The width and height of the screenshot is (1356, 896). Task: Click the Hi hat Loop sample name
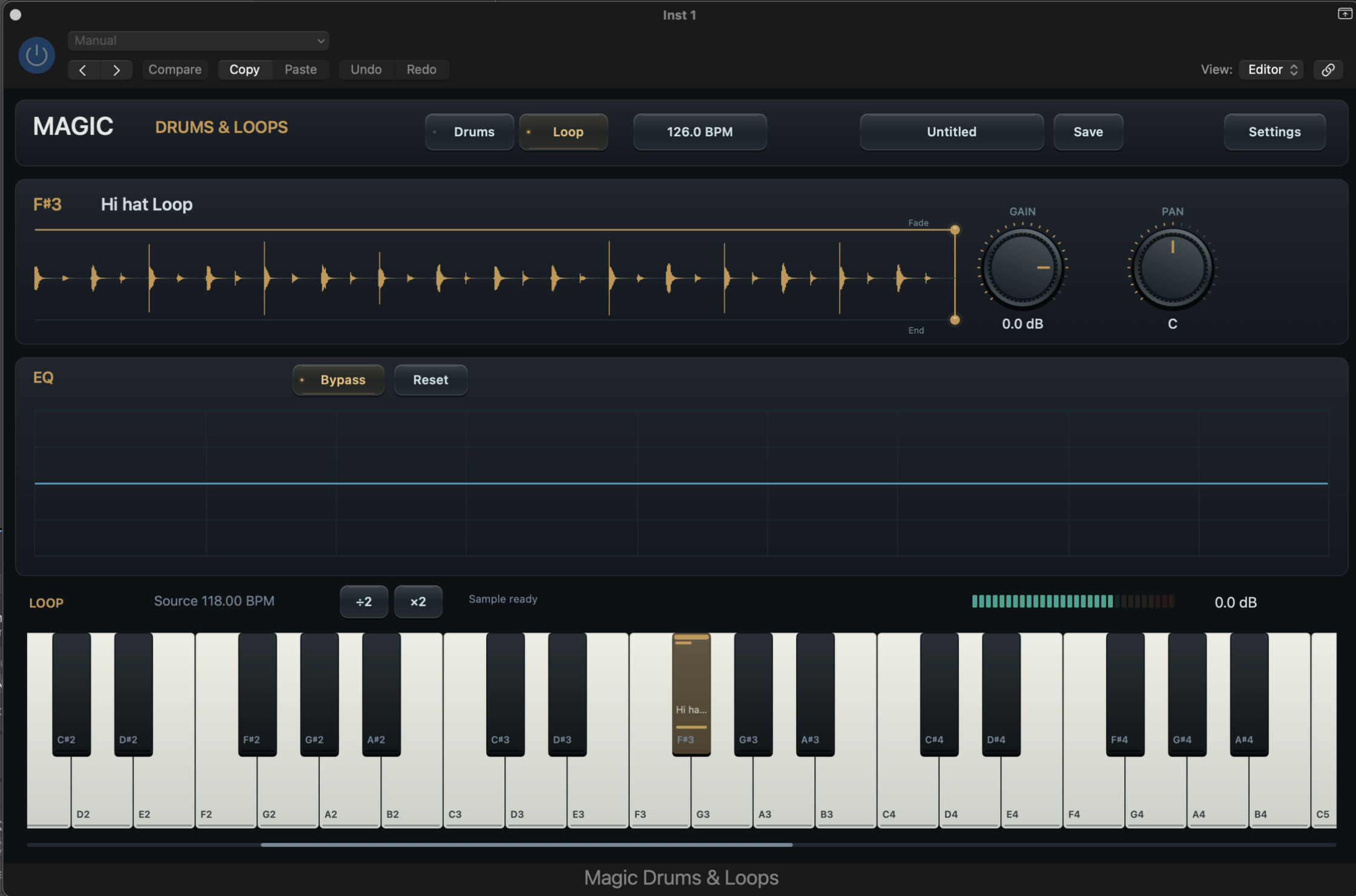point(146,205)
